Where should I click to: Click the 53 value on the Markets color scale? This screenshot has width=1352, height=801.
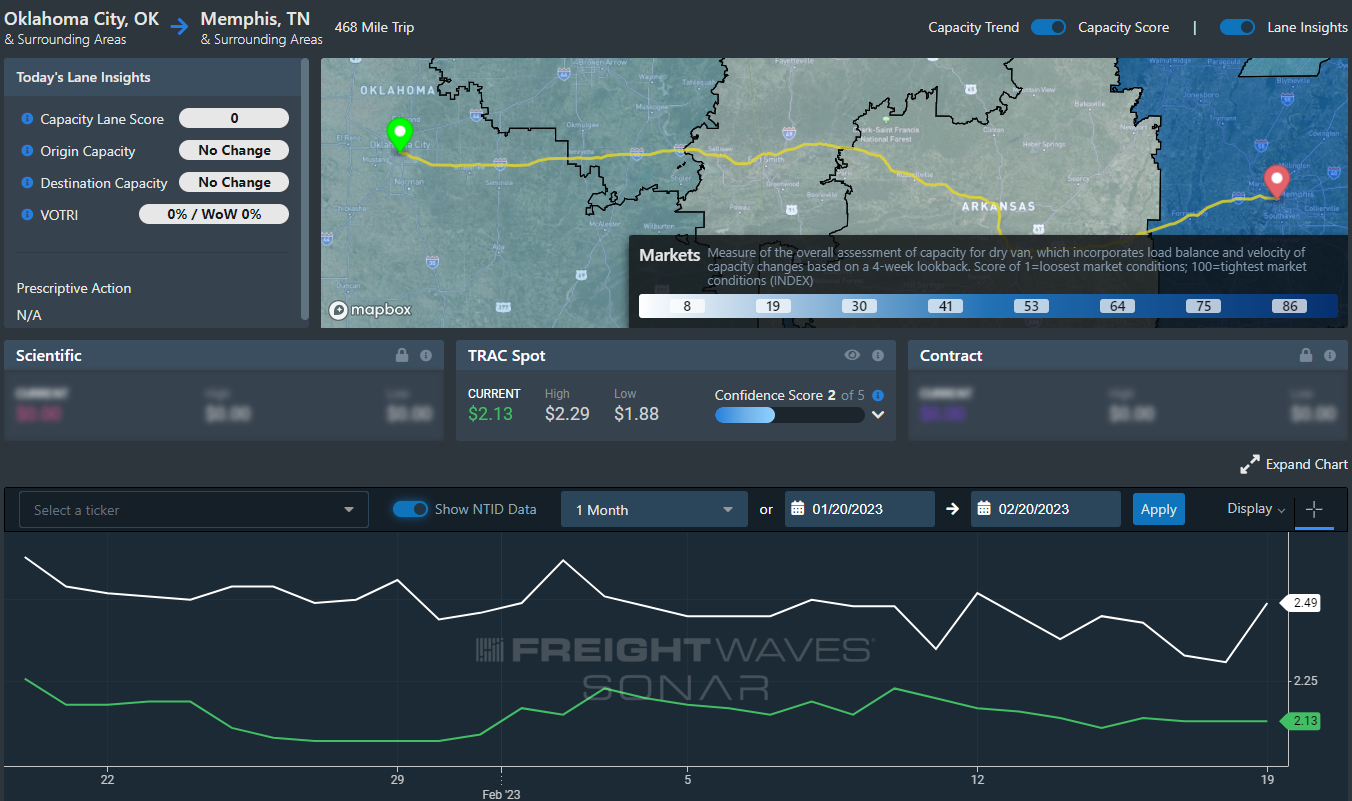tap(1032, 306)
